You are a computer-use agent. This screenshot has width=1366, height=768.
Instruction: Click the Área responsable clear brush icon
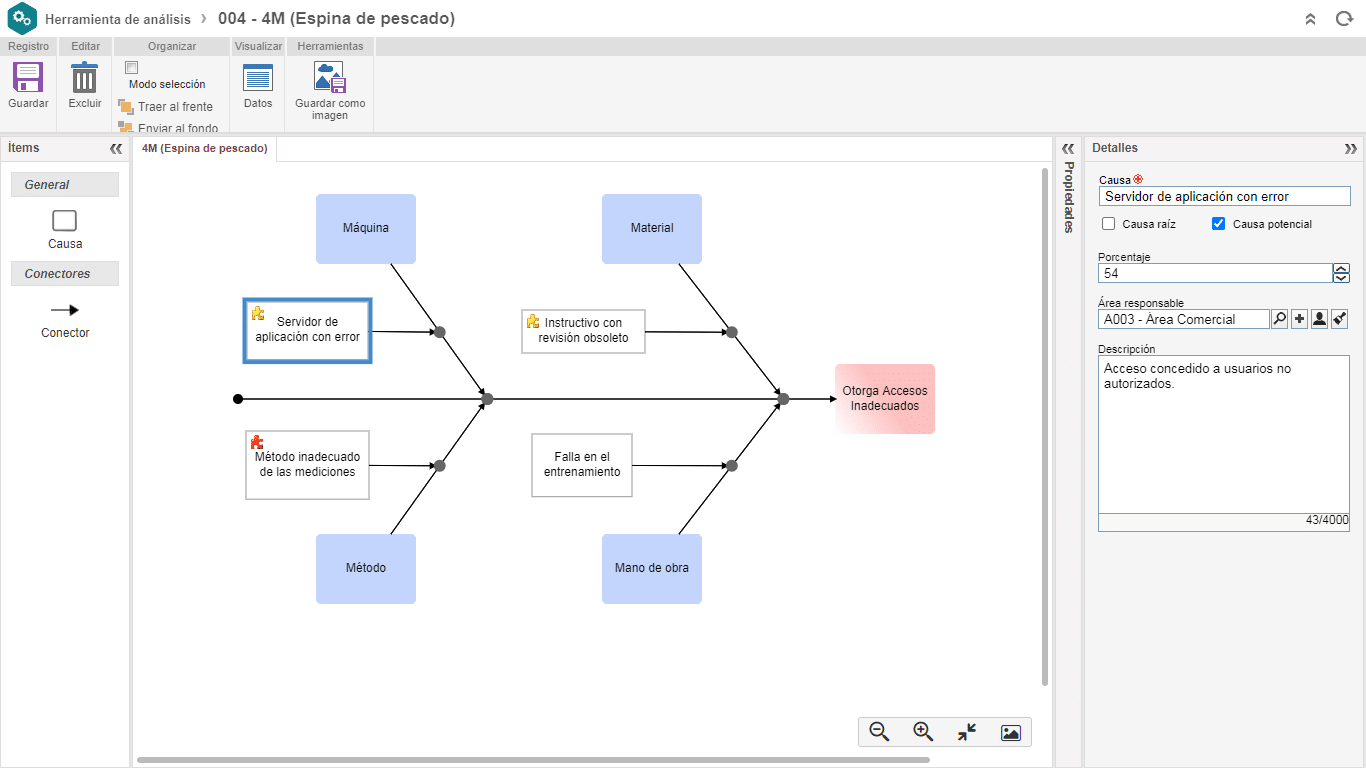[1340, 319]
